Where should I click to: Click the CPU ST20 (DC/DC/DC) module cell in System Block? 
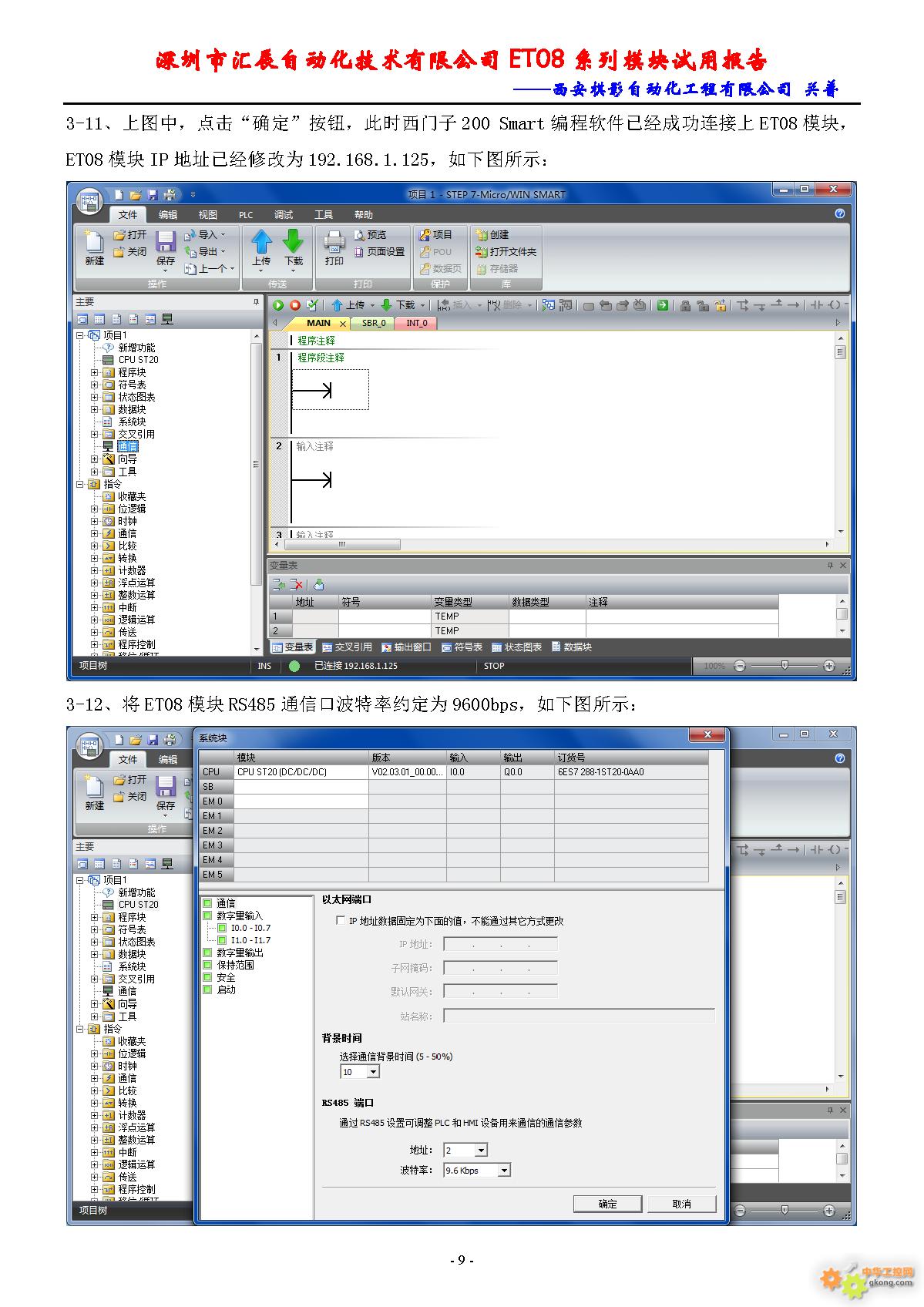pyautogui.click(x=301, y=772)
